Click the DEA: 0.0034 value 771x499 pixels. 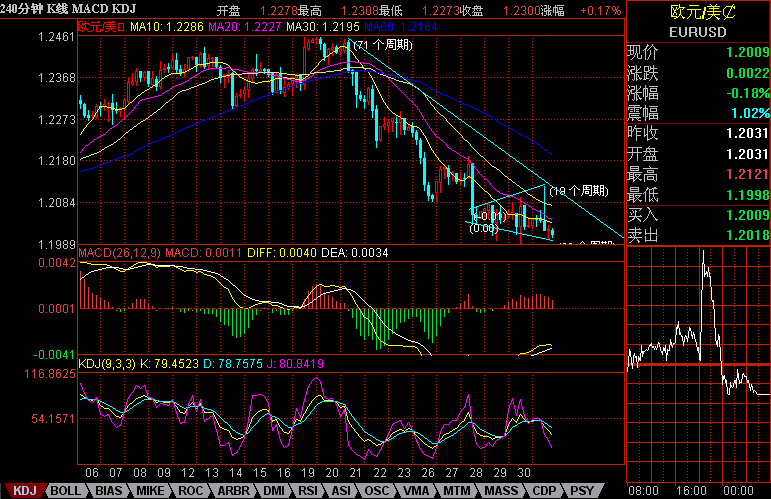[x=355, y=253]
